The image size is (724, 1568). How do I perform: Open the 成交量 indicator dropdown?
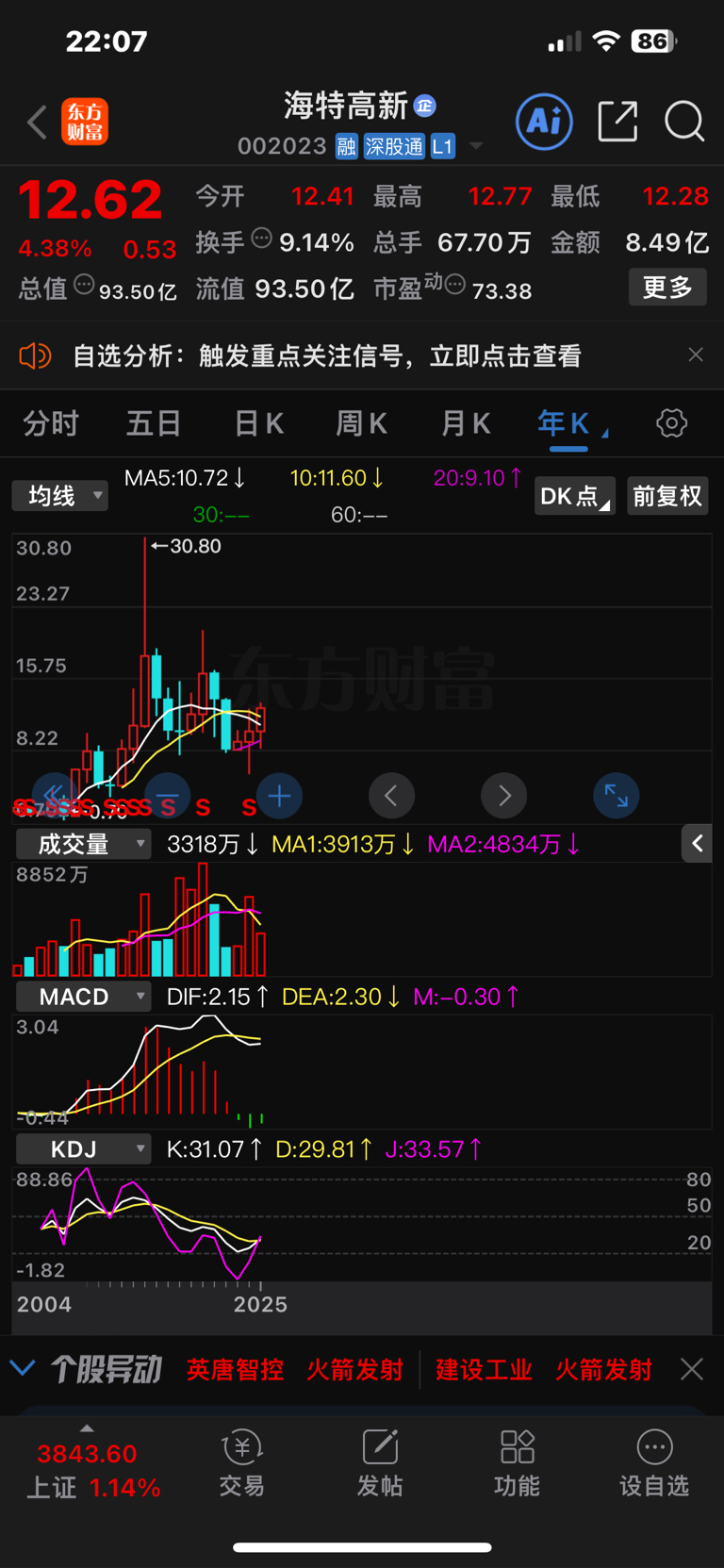[84, 843]
